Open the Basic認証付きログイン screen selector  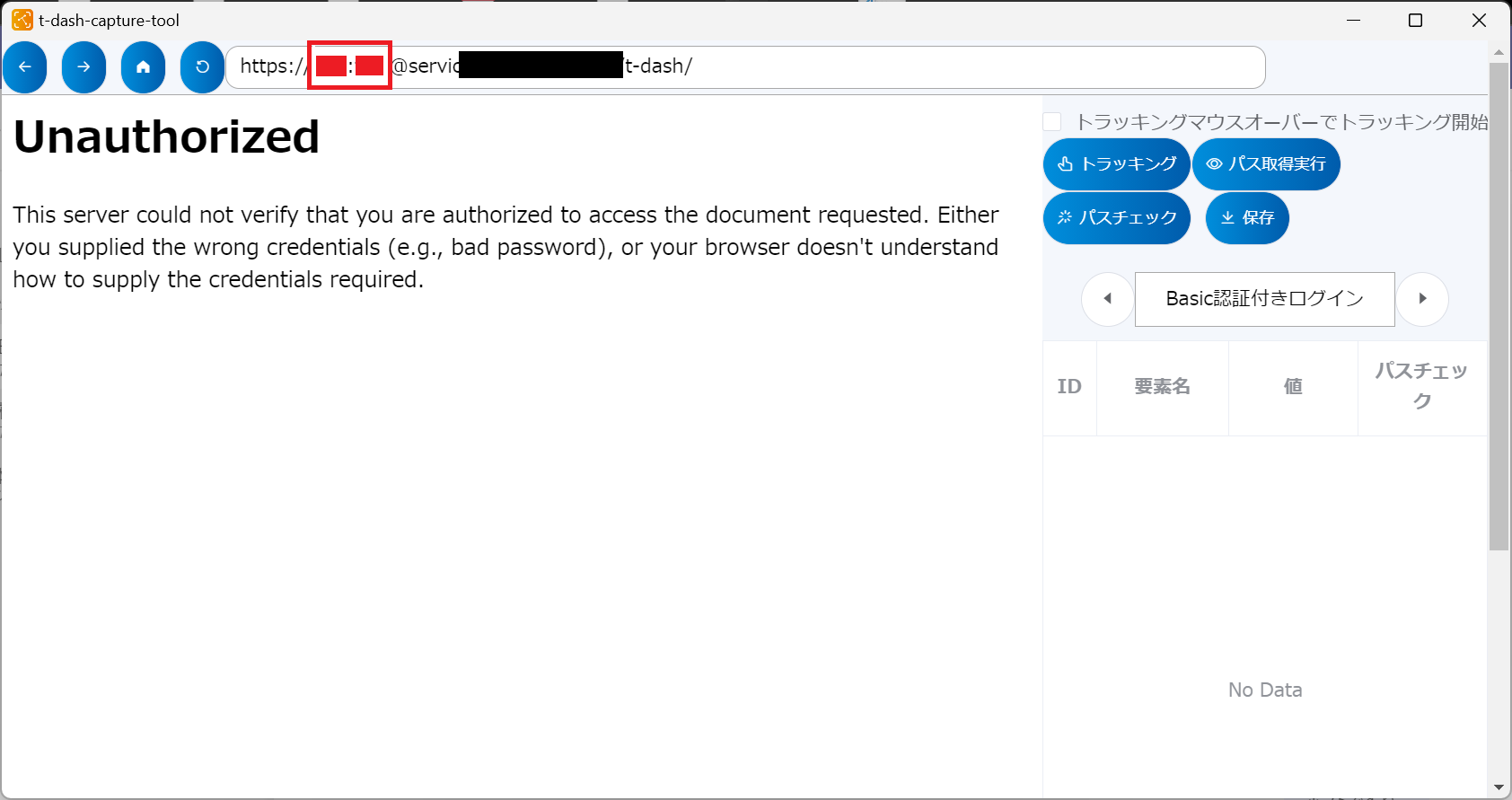1264,299
